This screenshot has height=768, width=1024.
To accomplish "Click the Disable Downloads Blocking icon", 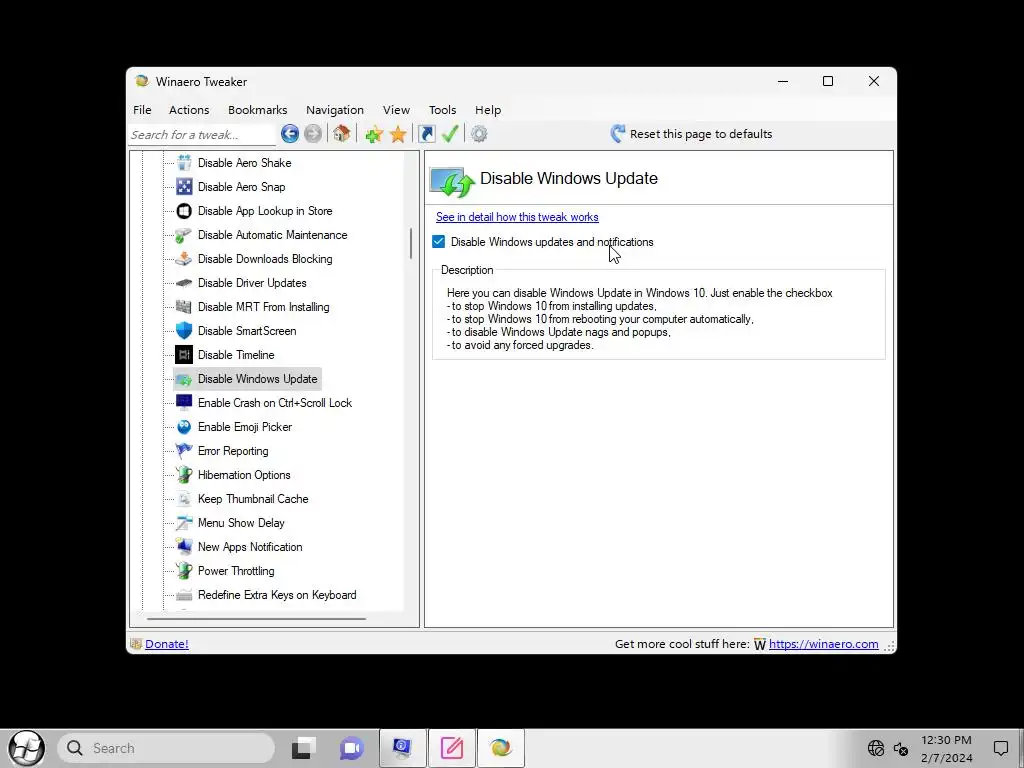I will click(184, 259).
